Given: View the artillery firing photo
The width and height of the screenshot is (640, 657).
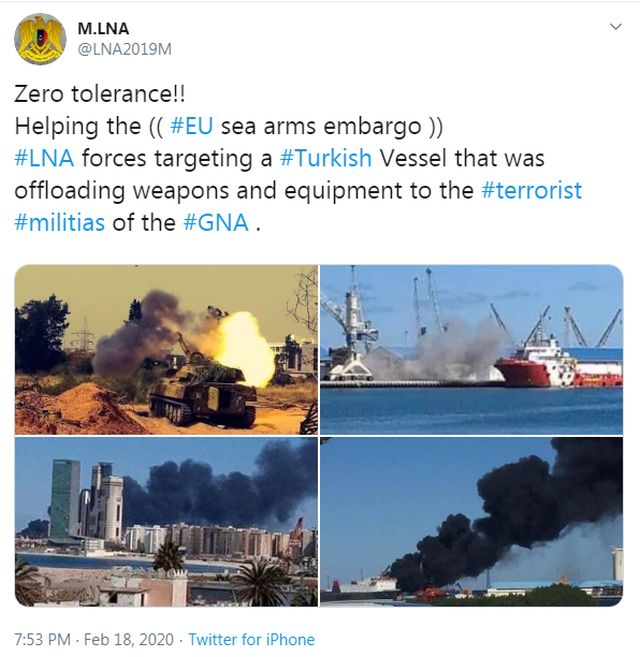Looking at the screenshot, I should pos(166,349).
